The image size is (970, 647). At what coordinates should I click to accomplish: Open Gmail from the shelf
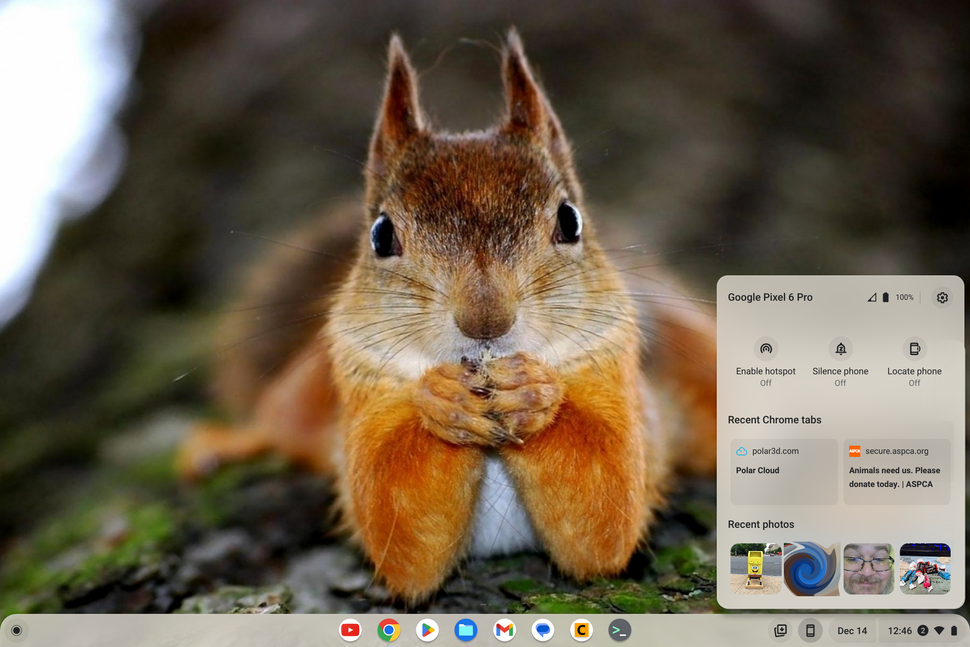pos(504,630)
